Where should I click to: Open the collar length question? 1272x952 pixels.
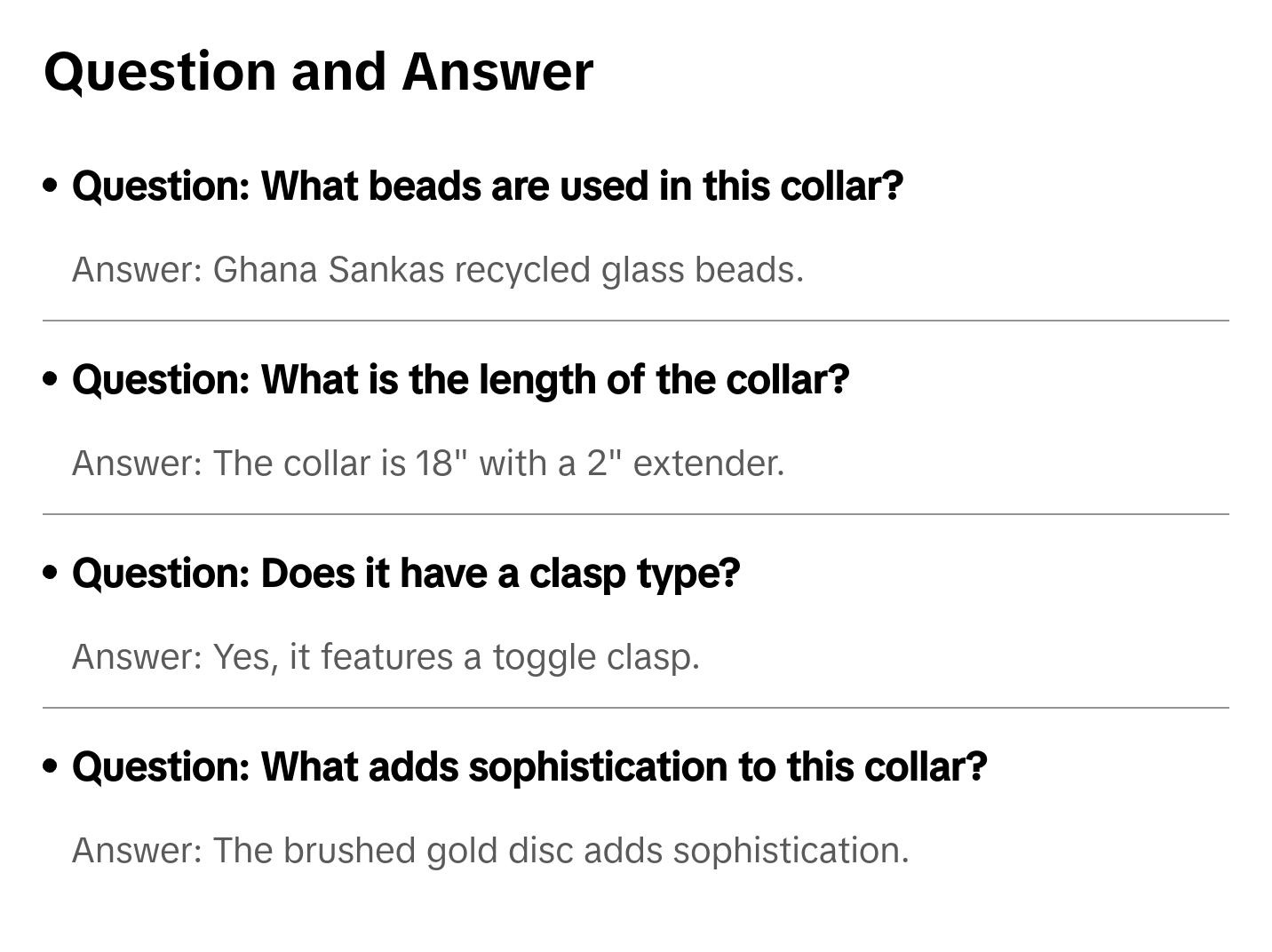pos(460,379)
